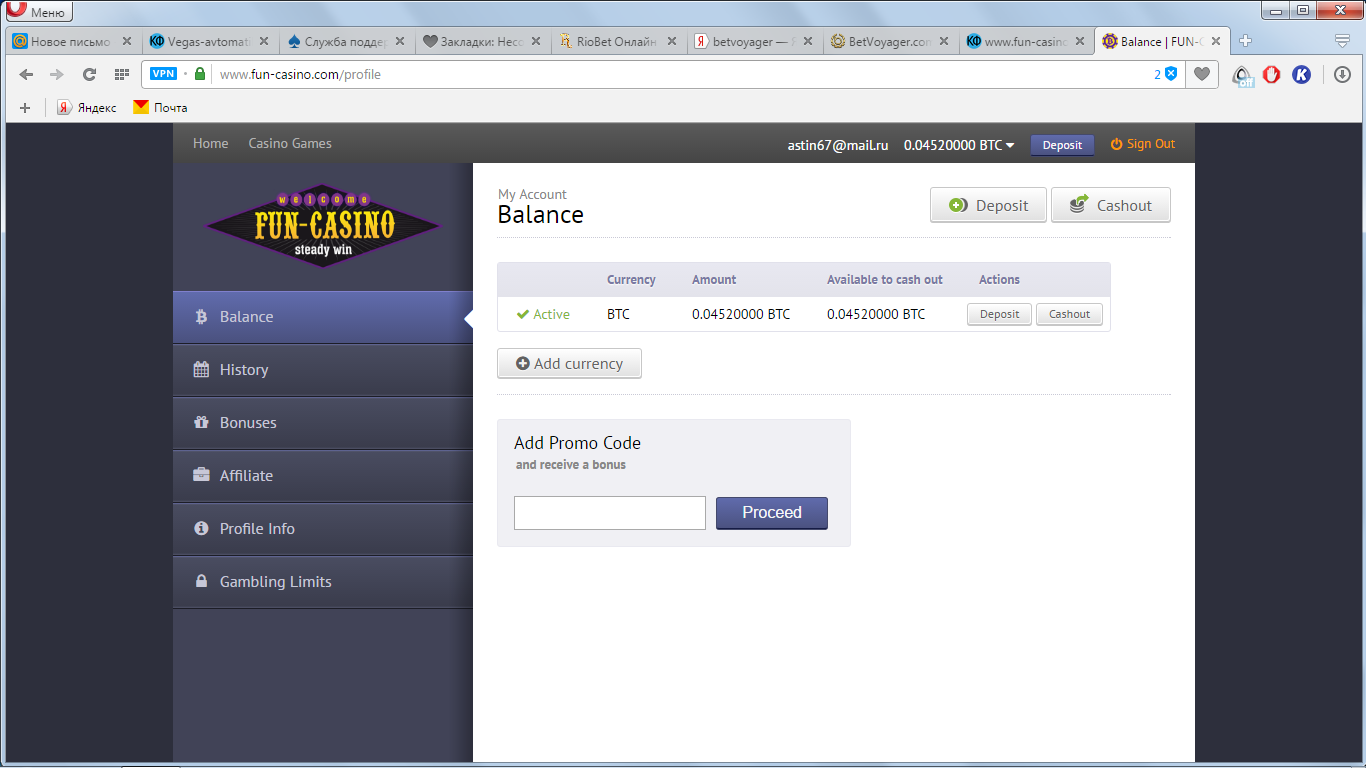Open Affiliate in the sidebar
Screen dimensions: 1366x768
[323, 476]
